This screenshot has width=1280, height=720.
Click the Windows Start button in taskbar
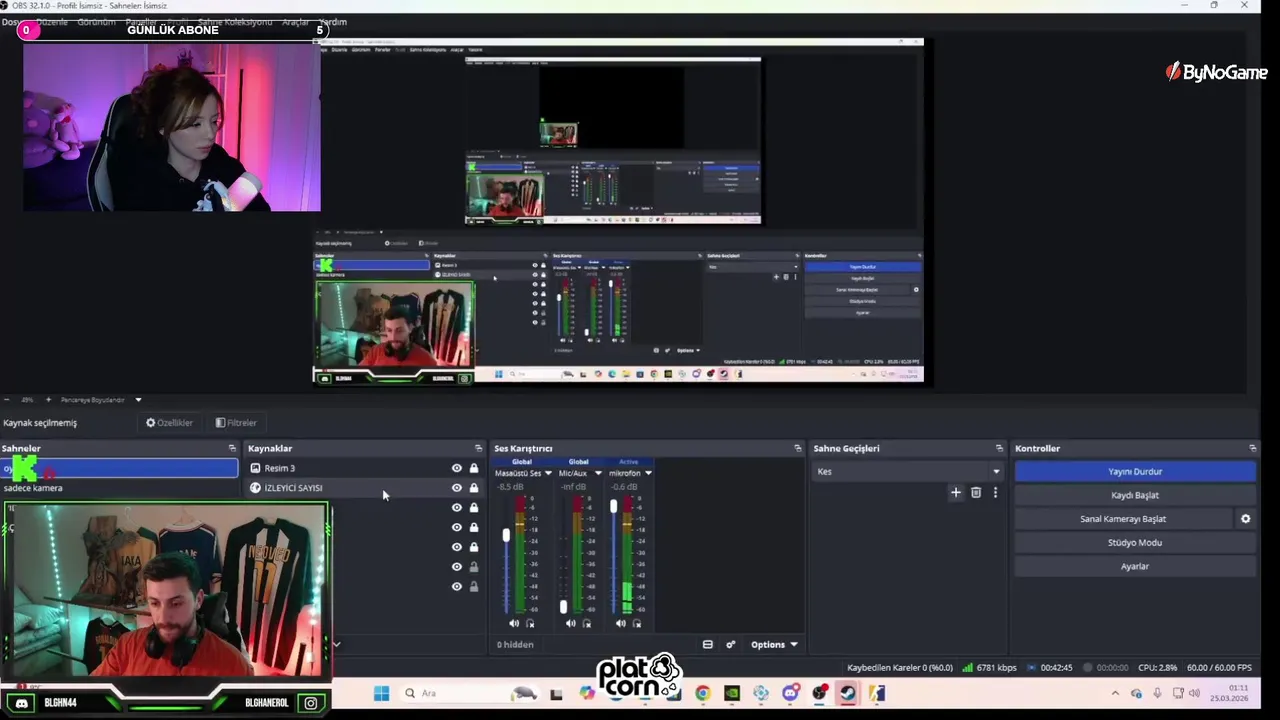381,693
